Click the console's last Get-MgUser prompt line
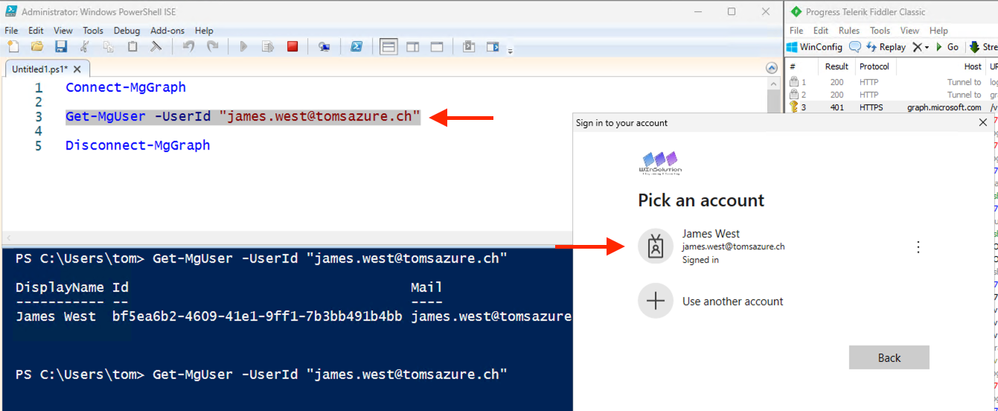Screen dimensions: 998x411 coord(262,375)
